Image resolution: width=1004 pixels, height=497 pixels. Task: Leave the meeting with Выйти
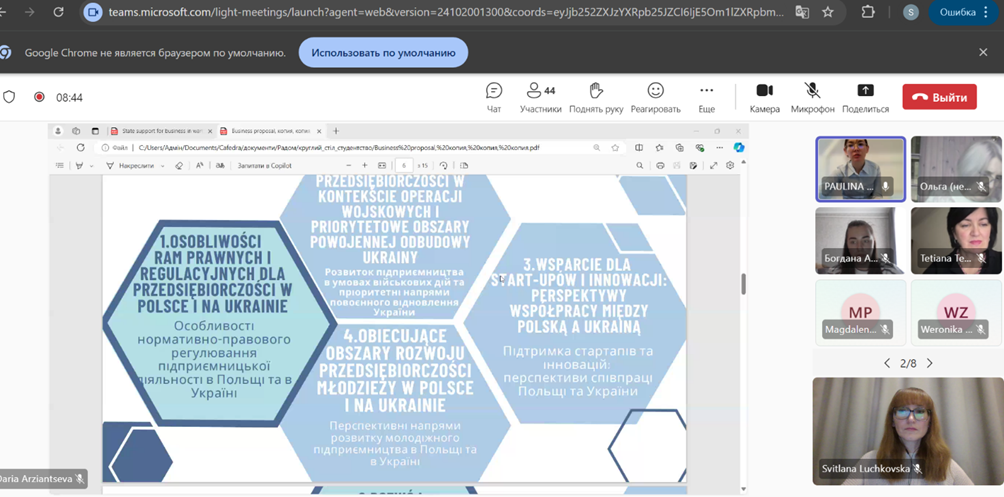click(939, 97)
